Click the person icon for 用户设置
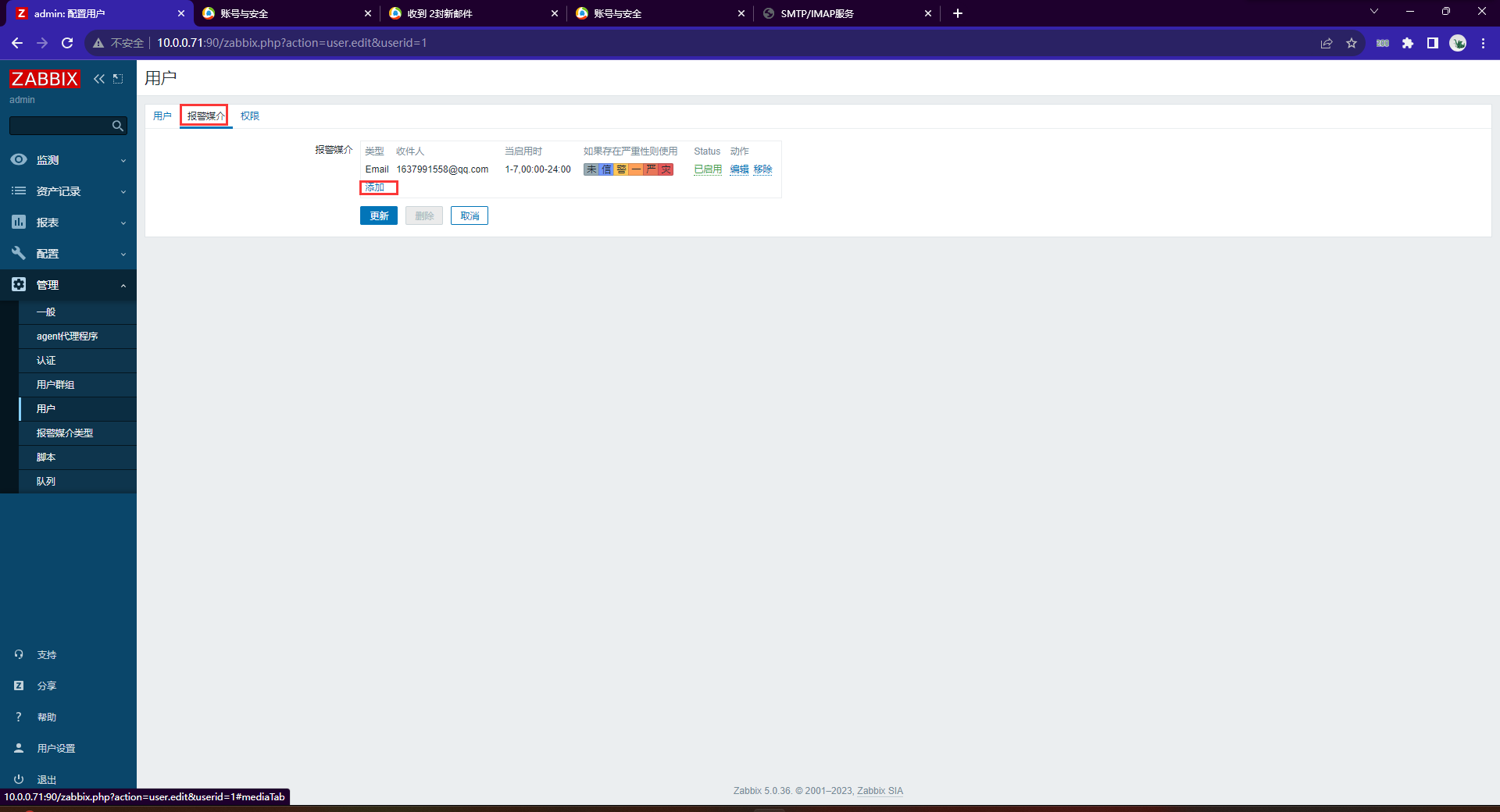Image resolution: width=1500 pixels, height=812 pixels. pyautogui.click(x=19, y=748)
